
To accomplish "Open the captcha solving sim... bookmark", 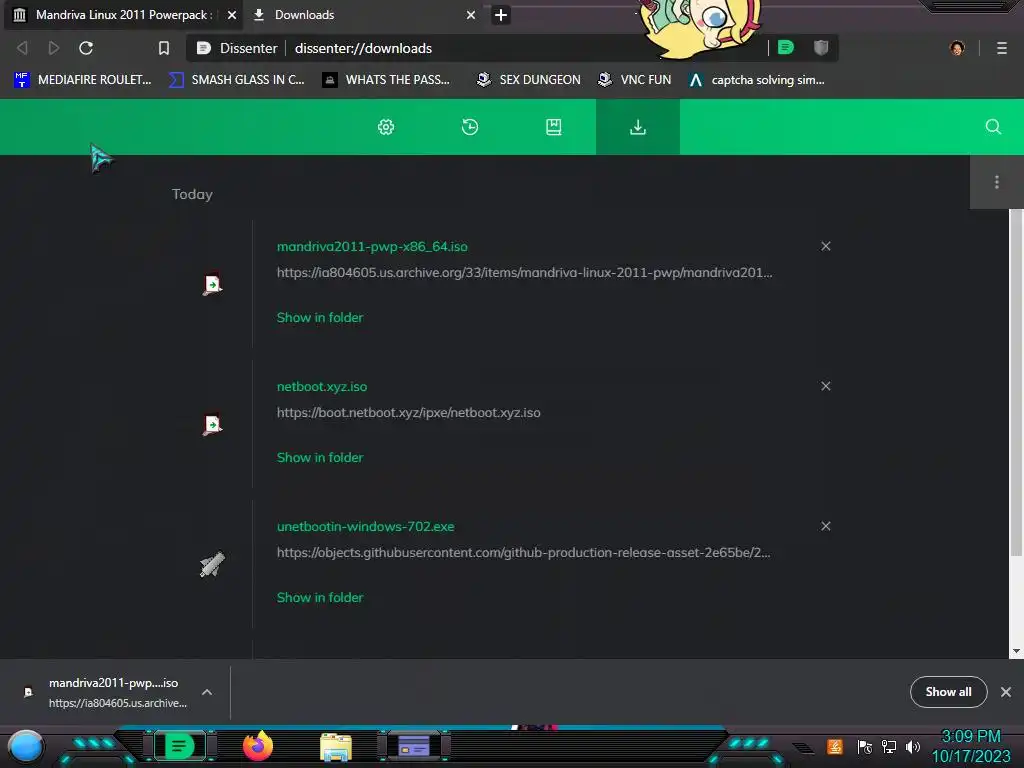I will (x=756, y=80).
